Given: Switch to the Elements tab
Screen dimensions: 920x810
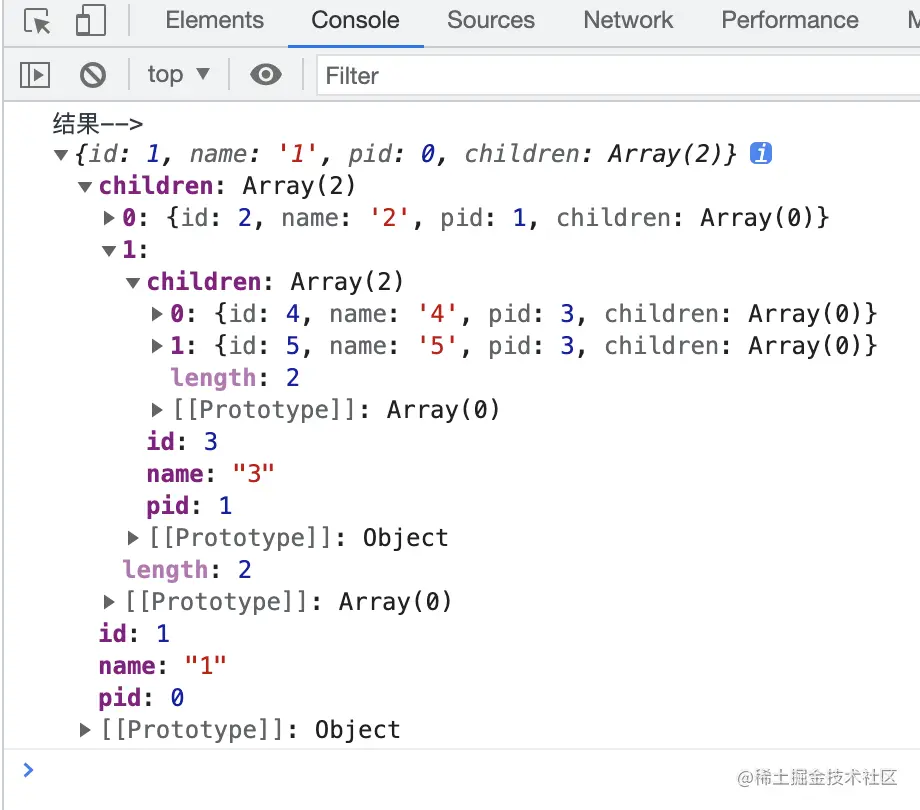Looking at the screenshot, I should (x=214, y=20).
